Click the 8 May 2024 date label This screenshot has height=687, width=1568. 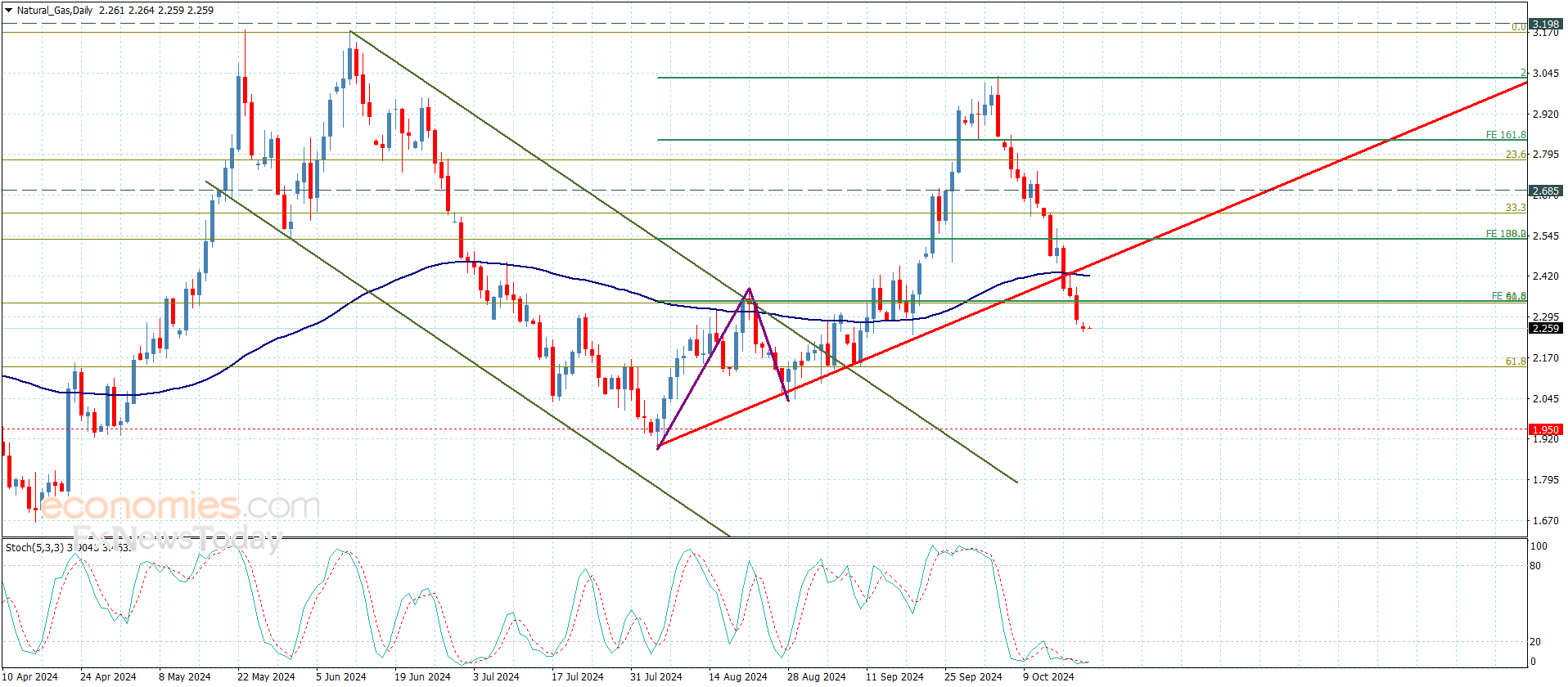185,676
